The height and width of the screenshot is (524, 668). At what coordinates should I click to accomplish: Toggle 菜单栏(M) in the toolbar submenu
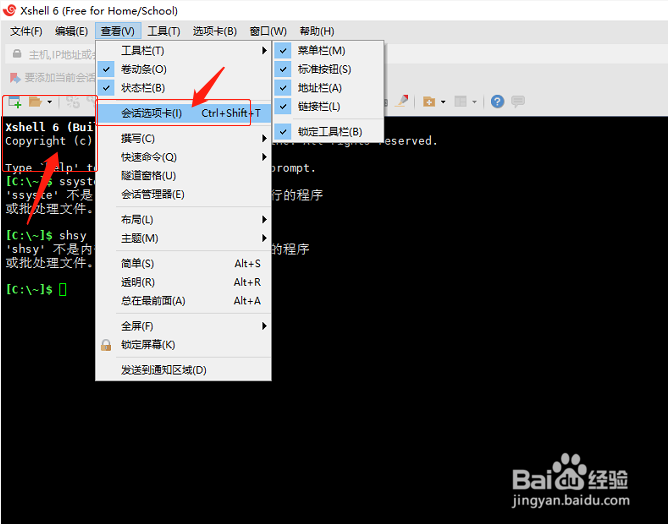(x=328, y=51)
